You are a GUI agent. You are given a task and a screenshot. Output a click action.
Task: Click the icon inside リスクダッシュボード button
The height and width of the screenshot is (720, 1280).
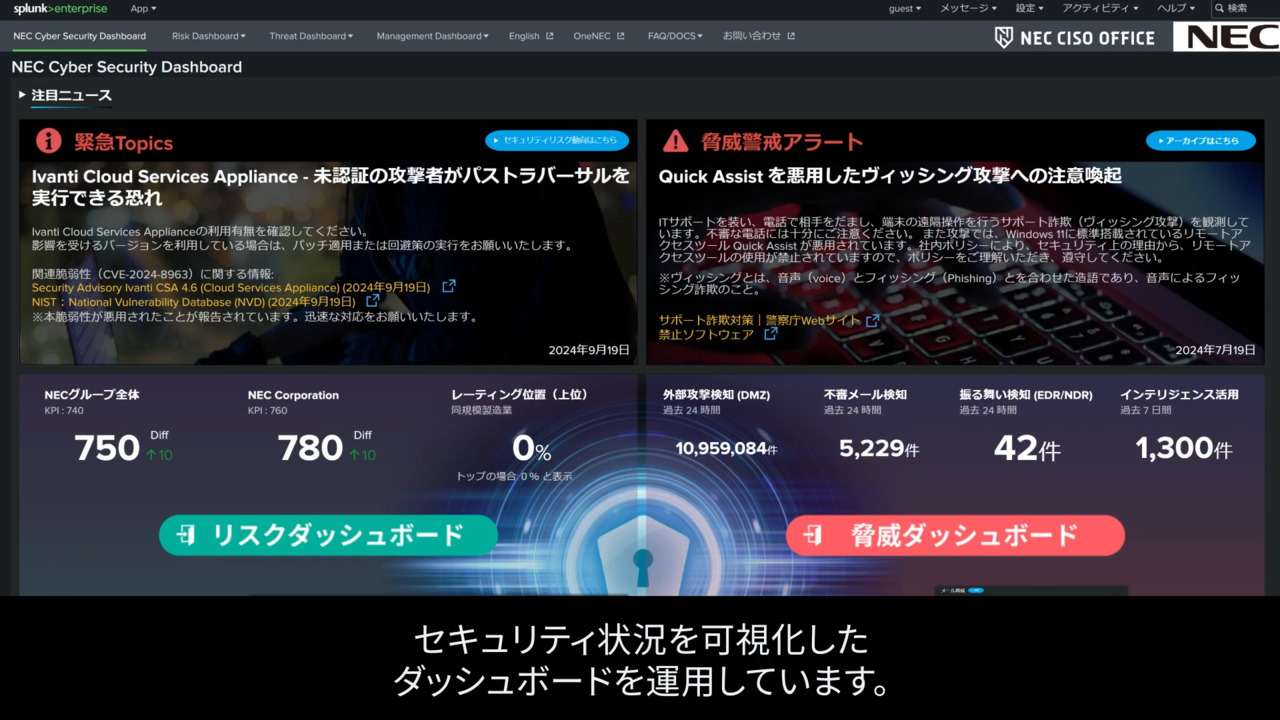tap(187, 535)
